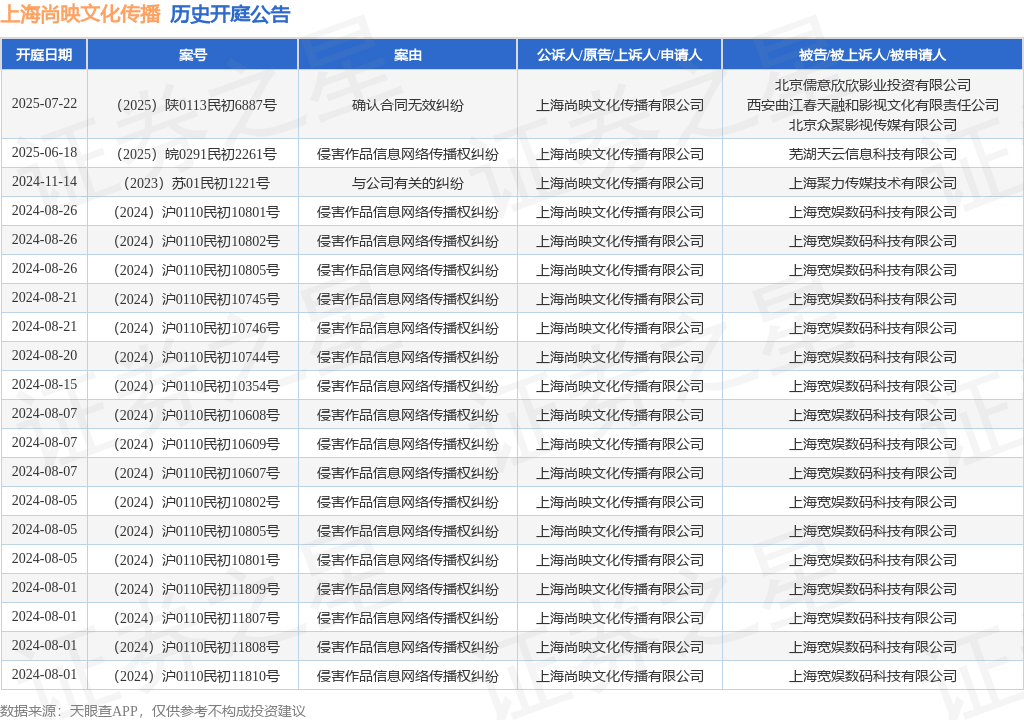Viewport: 1024px width, 720px height.
Task: Select the 案号 column header
Action: 193,55
